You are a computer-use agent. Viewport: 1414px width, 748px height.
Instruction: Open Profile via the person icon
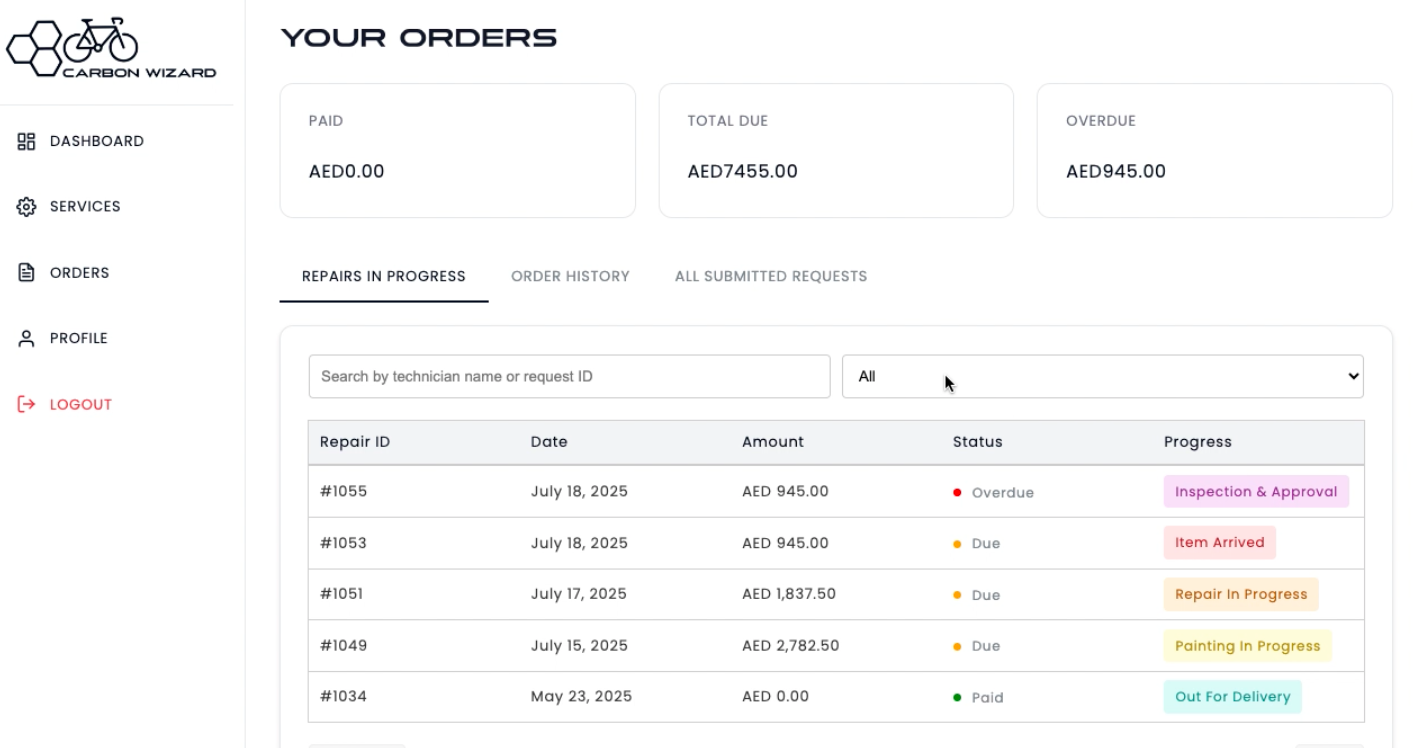click(x=25, y=338)
